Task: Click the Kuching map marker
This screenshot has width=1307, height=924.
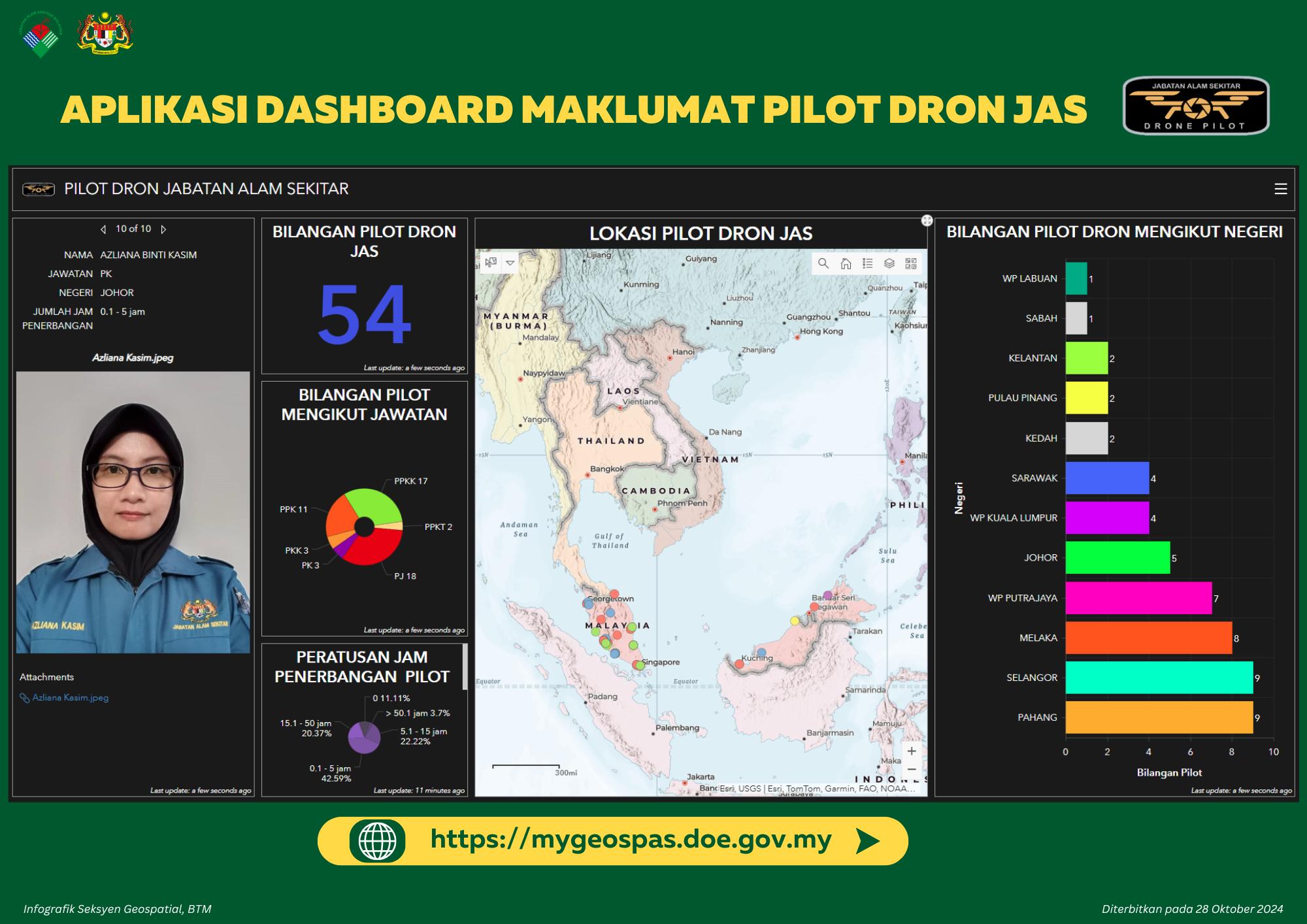Action: click(x=739, y=664)
